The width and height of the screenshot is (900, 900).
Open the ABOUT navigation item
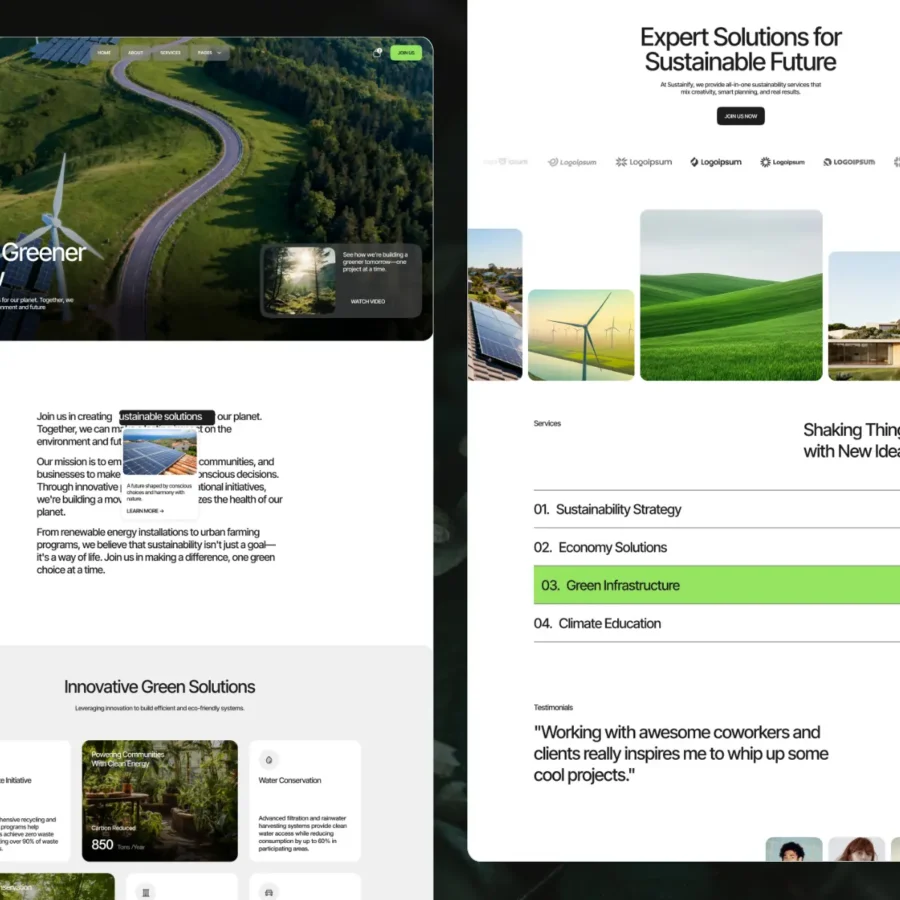point(135,53)
